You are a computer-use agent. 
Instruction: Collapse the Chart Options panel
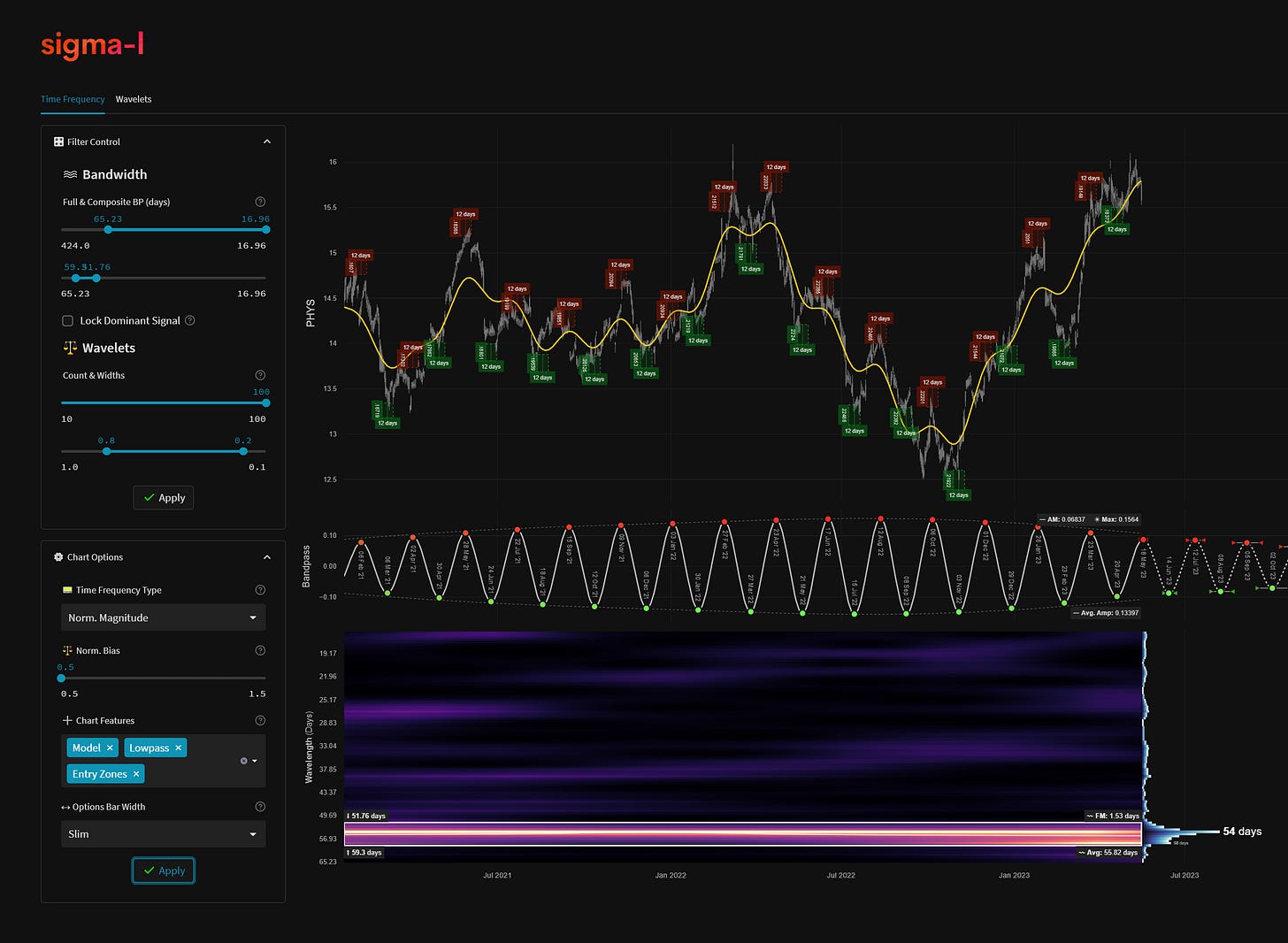point(267,557)
